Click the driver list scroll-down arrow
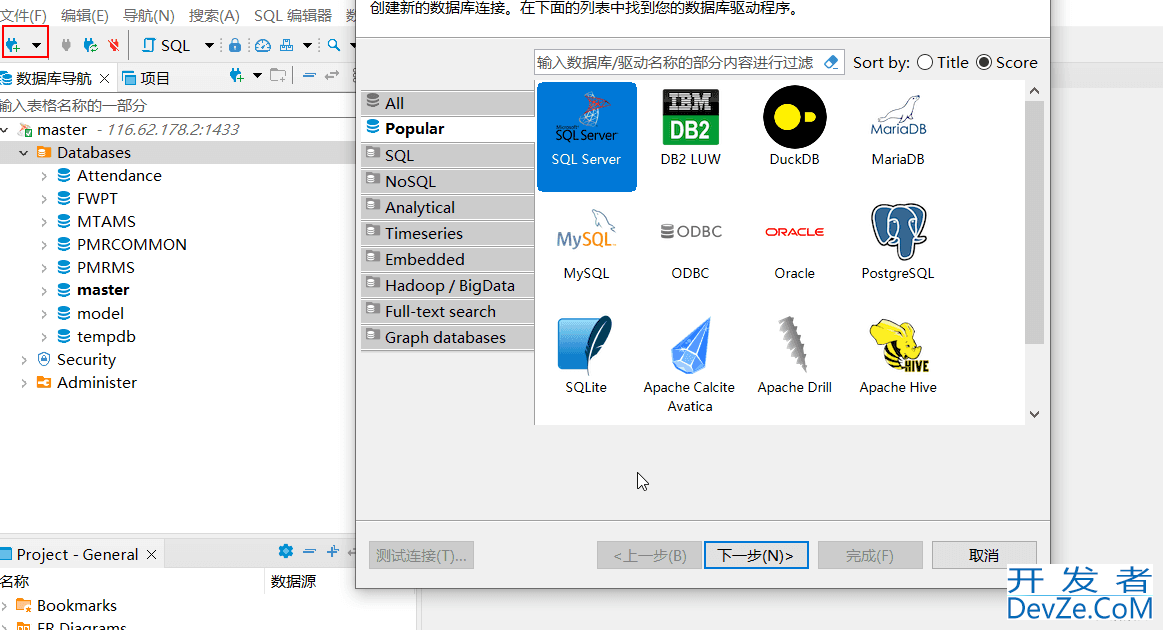 pos(1034,414)
